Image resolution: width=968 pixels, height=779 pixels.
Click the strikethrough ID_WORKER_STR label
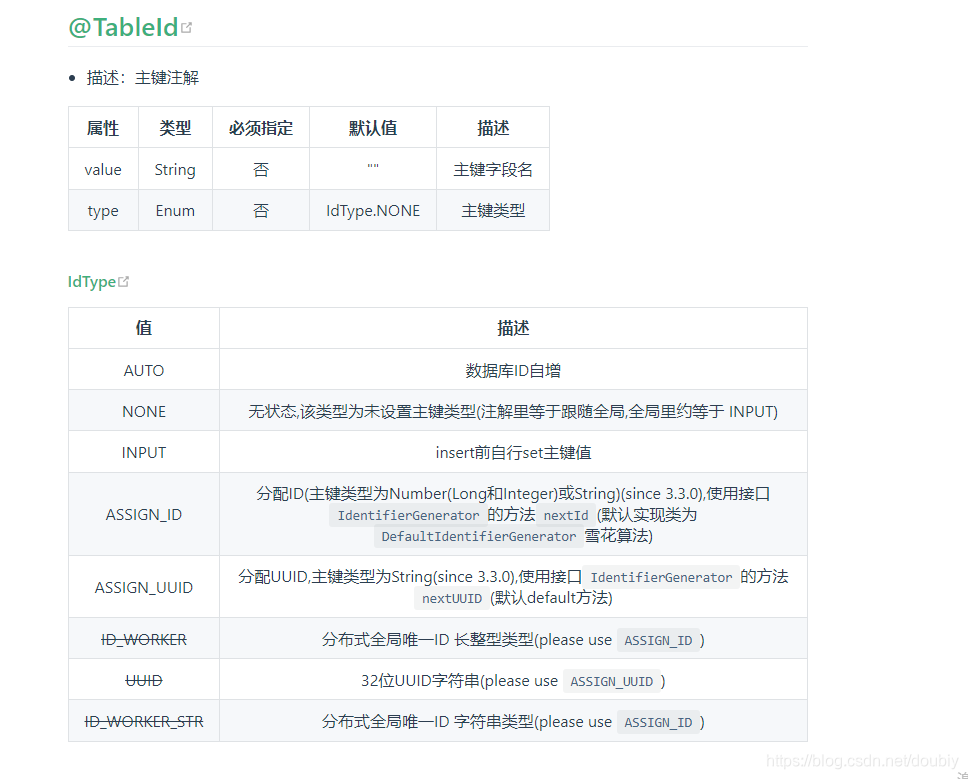click(x=143, y=721)
